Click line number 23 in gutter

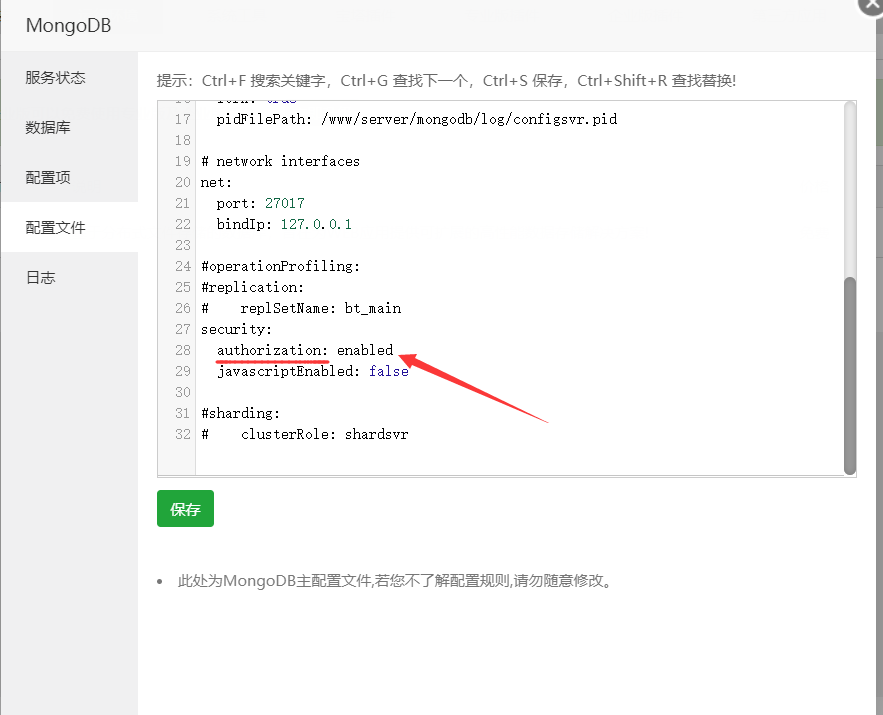pyautogui.click(x=182, y=245)
